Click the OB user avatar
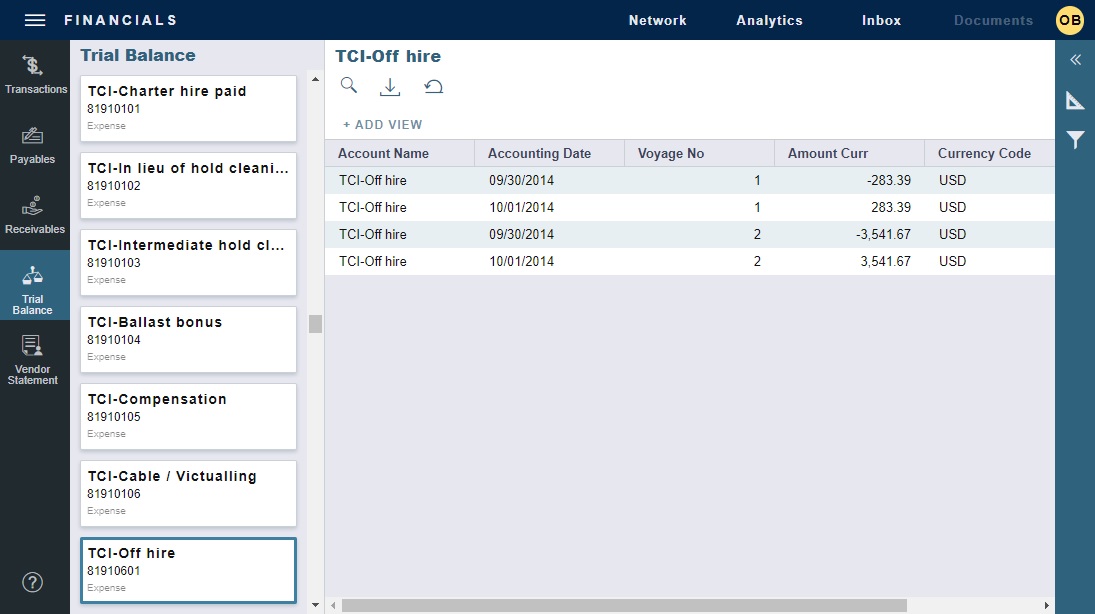This screenshot has height=614, width=1095. tap(1069, 19)
